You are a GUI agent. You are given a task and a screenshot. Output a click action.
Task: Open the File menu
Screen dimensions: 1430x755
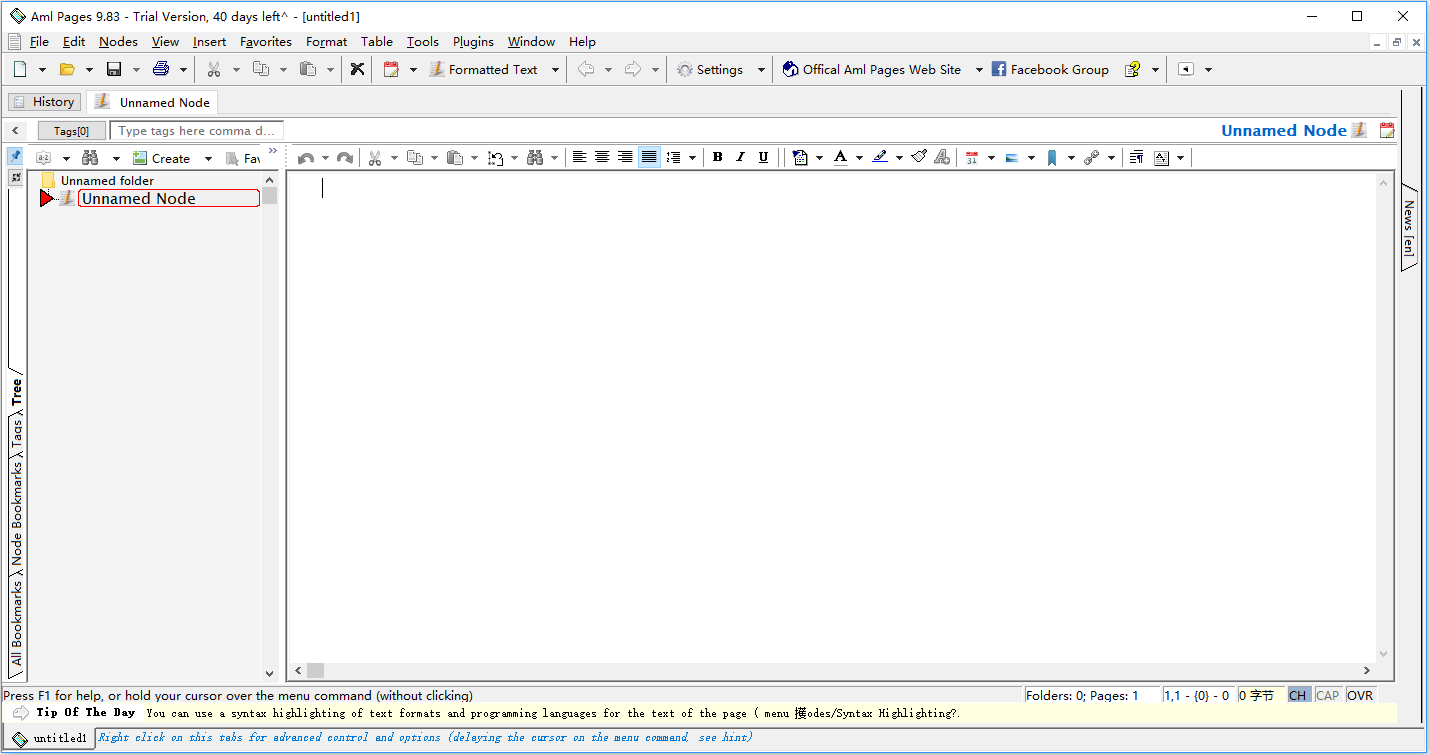39,42
